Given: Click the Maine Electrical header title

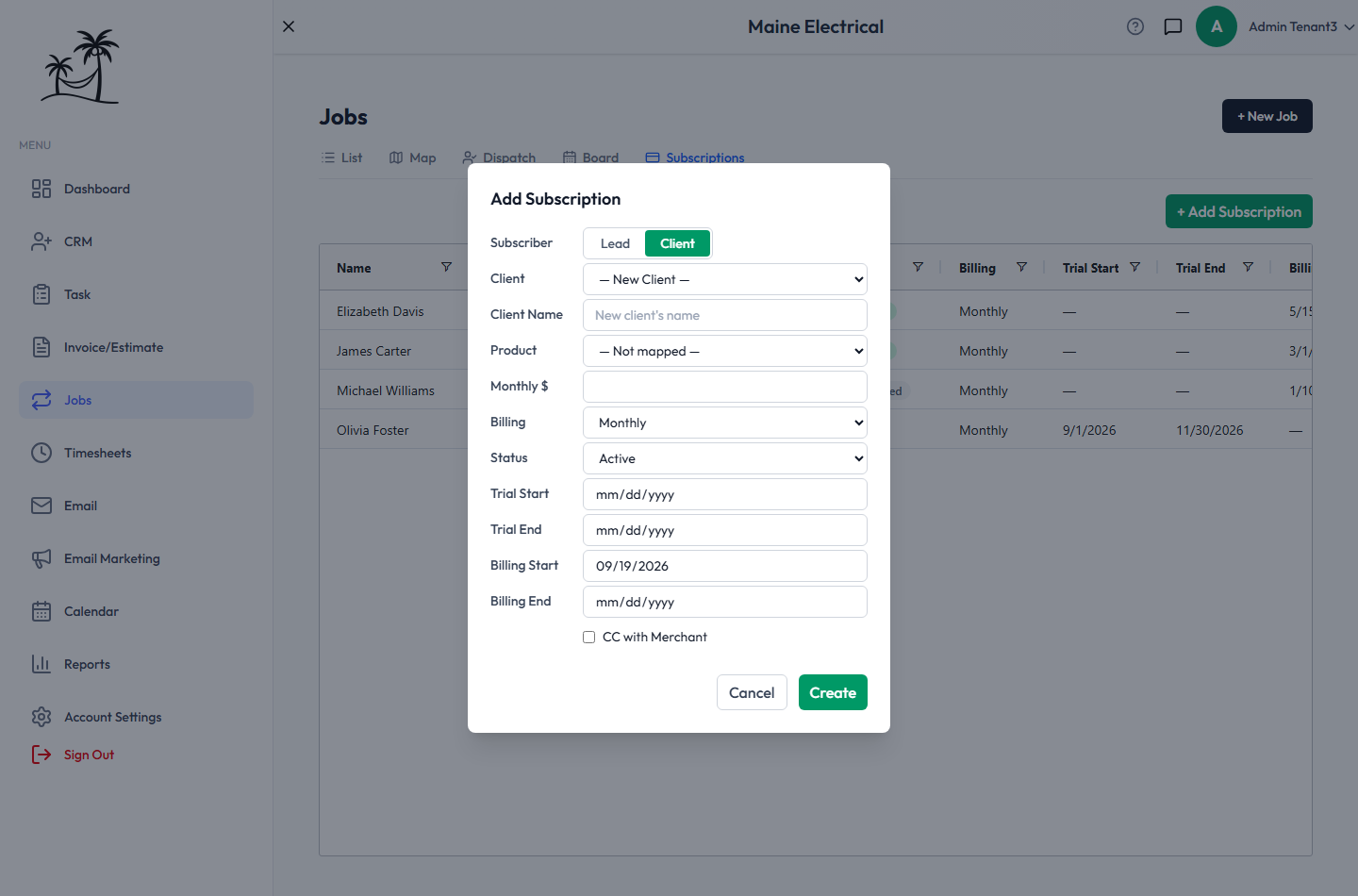Looking at the screenshot, I should [816, 26].
